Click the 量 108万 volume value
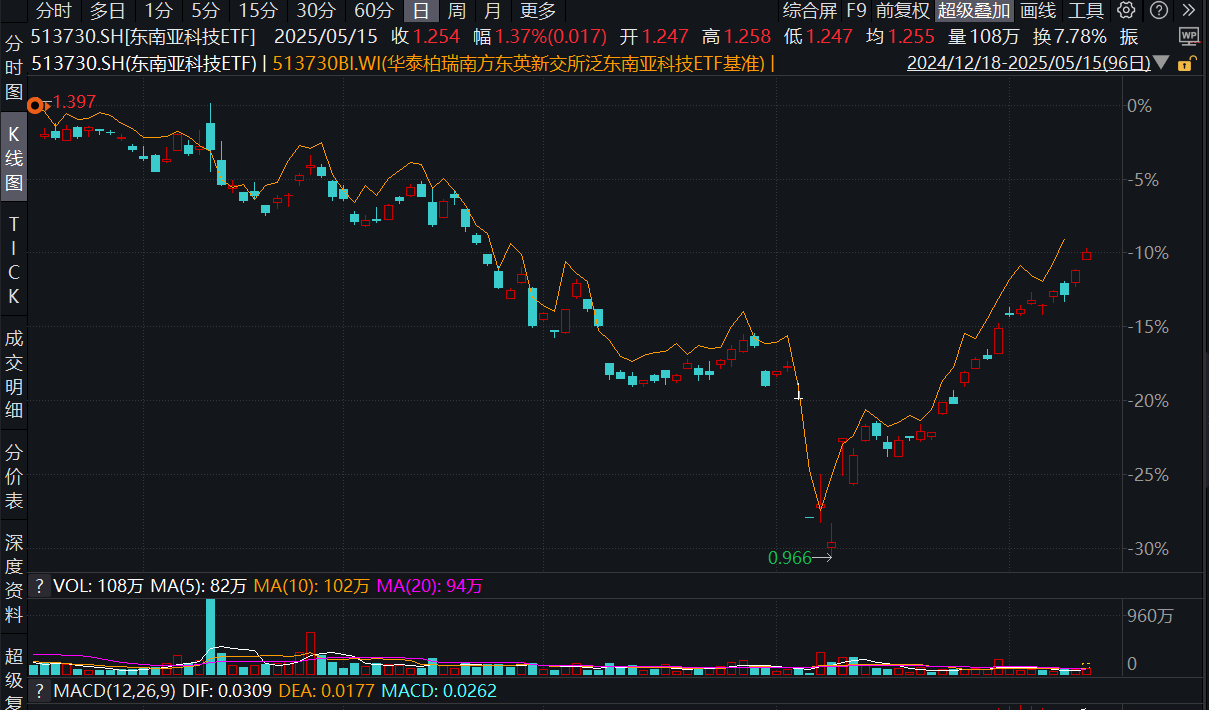The height and width of the screenshot is (710, 1209). 984,37
